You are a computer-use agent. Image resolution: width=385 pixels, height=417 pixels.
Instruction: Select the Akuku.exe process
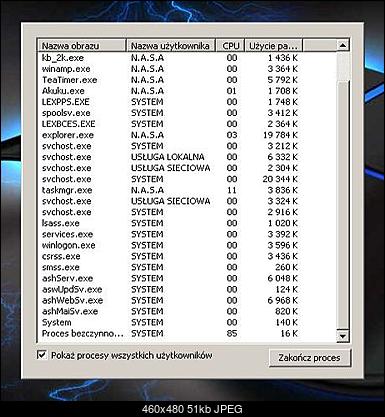pos(170,91)
